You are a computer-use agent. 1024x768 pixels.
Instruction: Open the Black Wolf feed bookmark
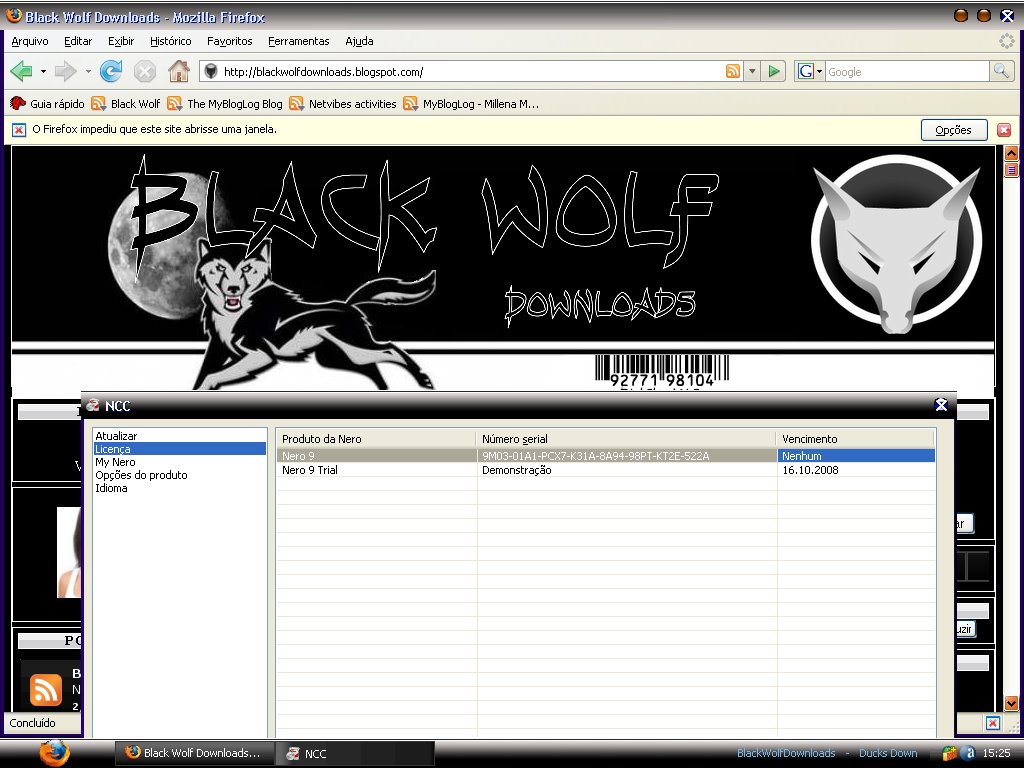pyautogui.click(x=125, y=104)
